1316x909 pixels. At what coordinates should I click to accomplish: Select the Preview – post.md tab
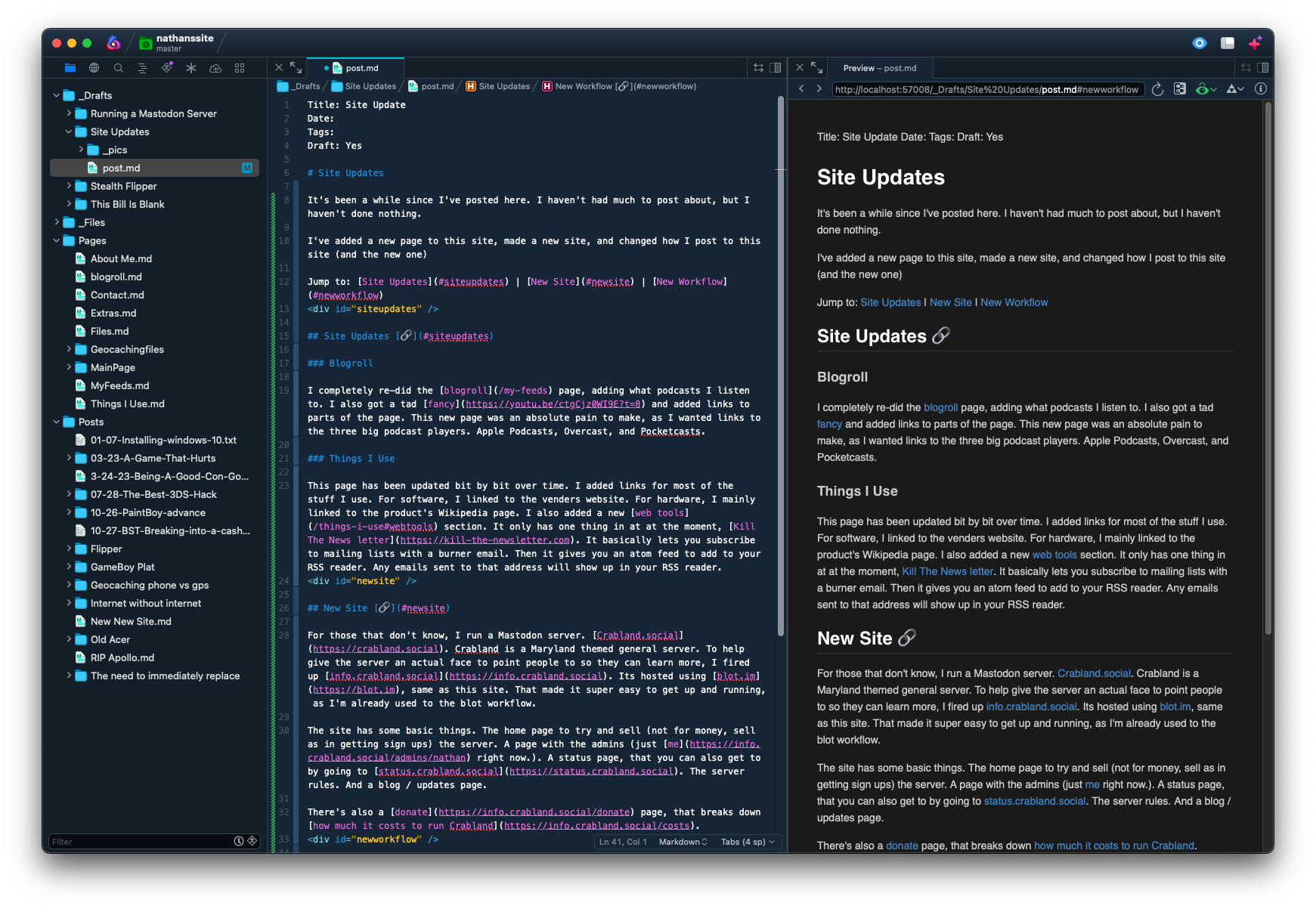880,68
